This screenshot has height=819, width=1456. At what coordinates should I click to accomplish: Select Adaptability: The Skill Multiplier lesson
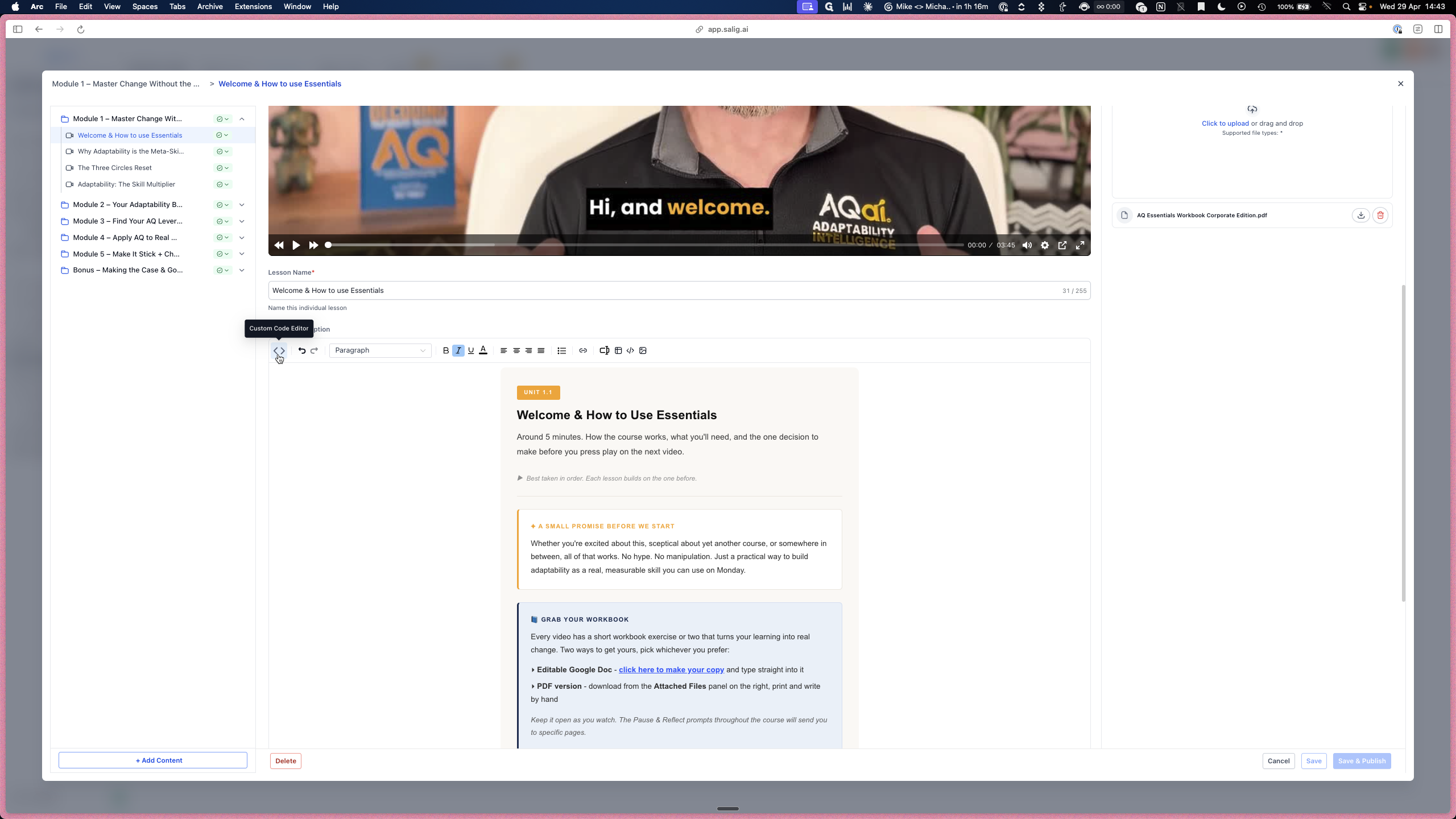coord(126,184)
